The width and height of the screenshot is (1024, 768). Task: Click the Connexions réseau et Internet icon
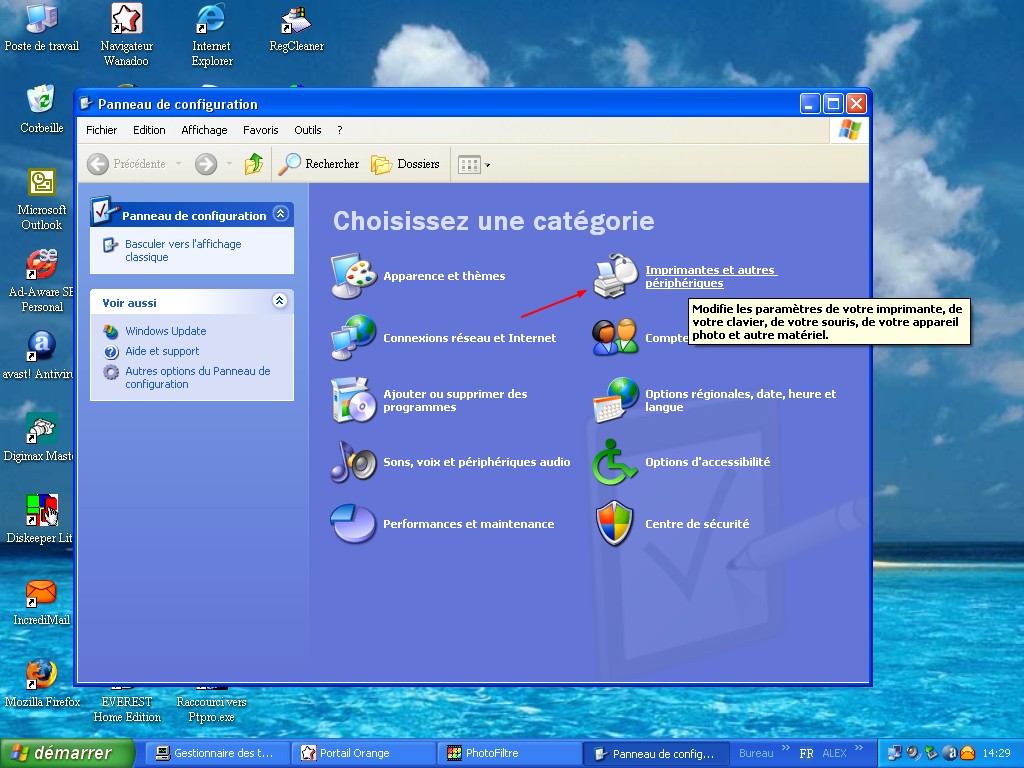(x=354, y=338)
